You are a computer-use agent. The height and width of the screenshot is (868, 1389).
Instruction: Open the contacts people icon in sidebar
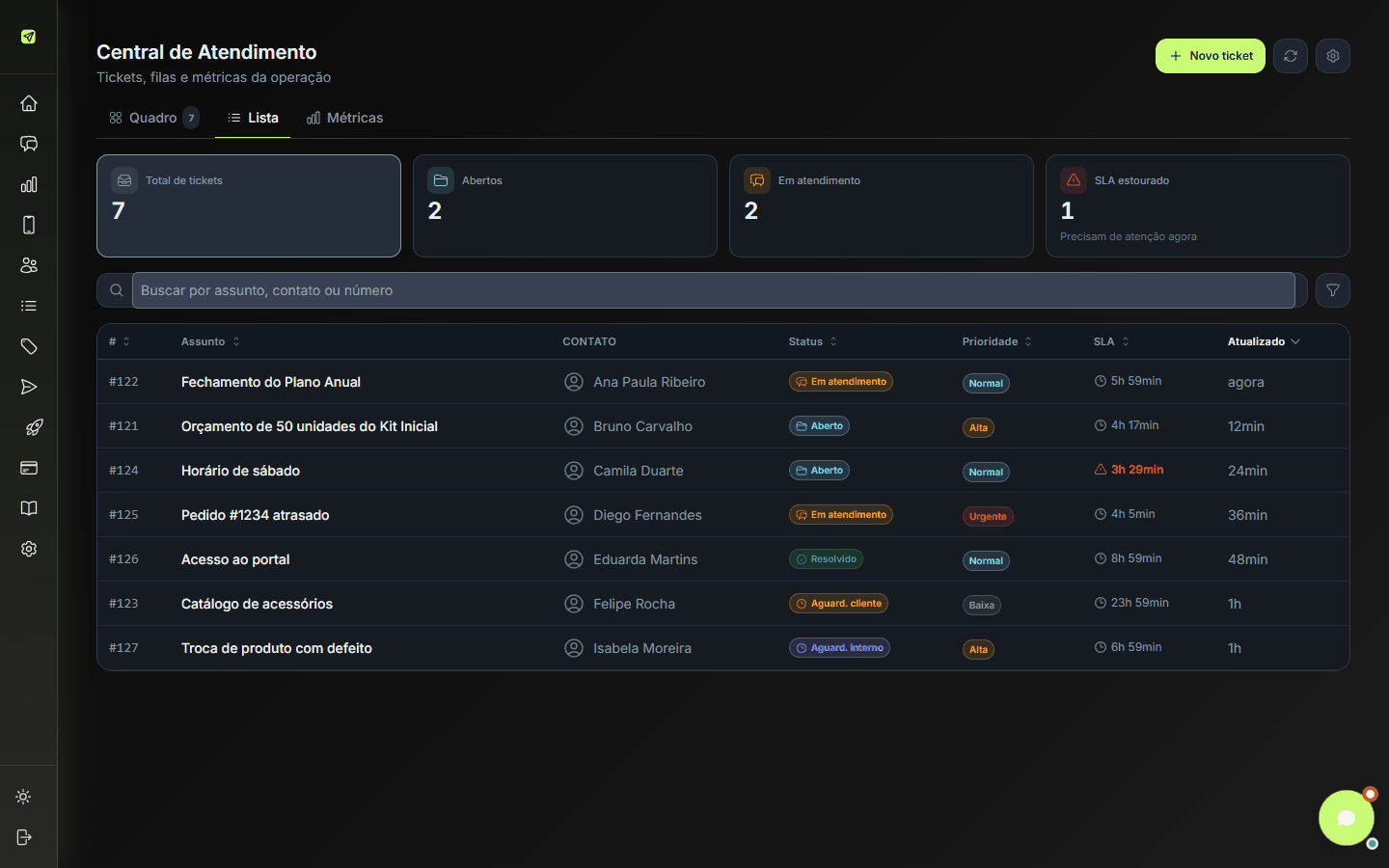[29, 265]
